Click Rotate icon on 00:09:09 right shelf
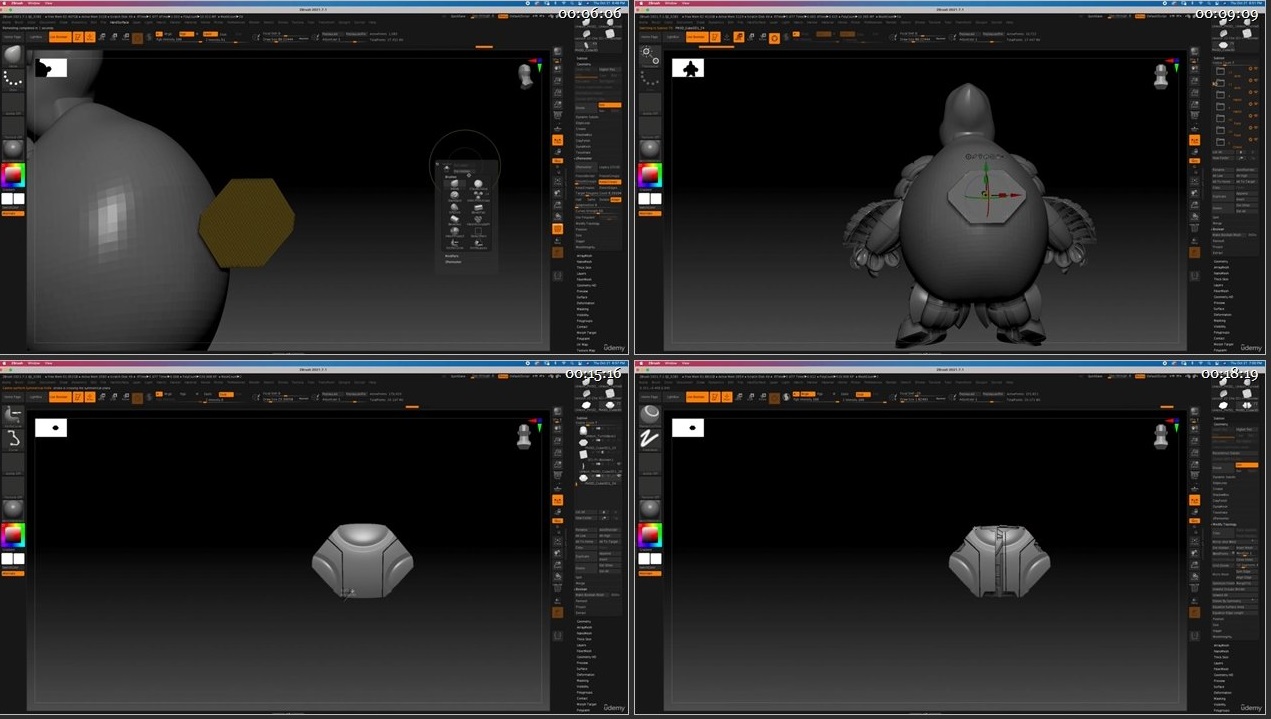The height and width of the screenshot is (719, 1271). coord(1194,216)
